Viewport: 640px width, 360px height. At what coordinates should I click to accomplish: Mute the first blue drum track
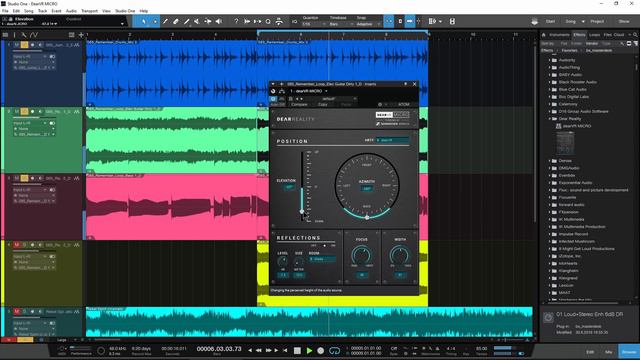point(17,44)
